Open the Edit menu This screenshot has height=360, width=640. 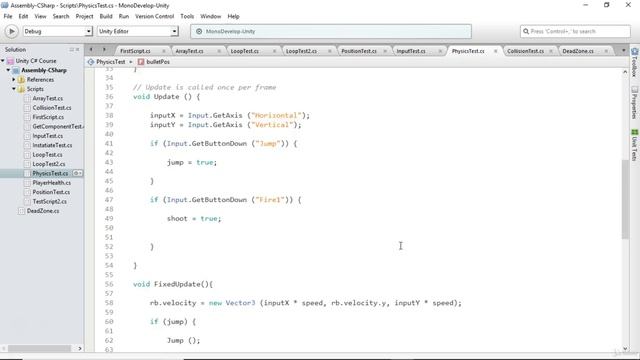[23, 16]
